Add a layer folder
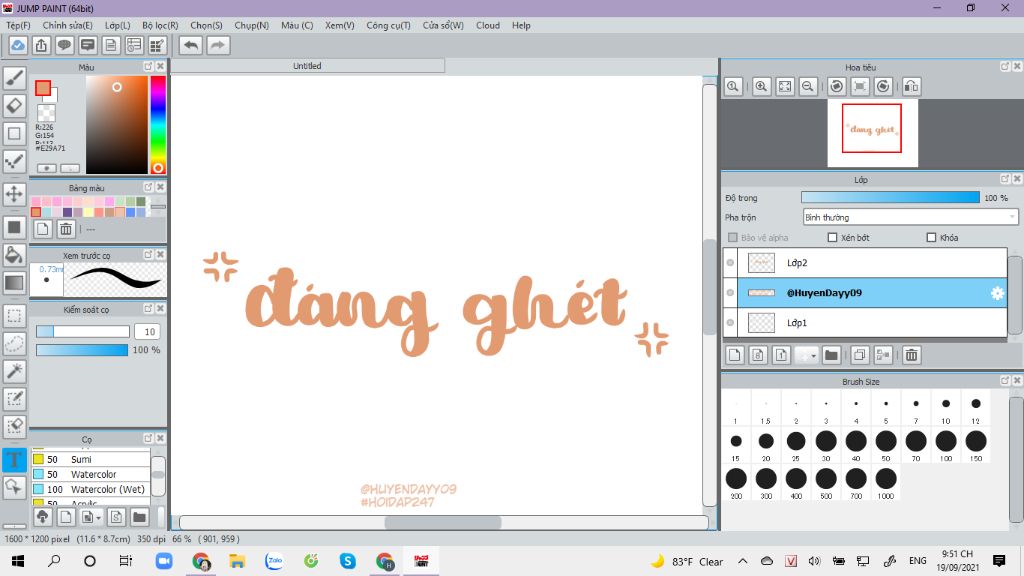Screen dimensions: 1024x576 (831, 355)
